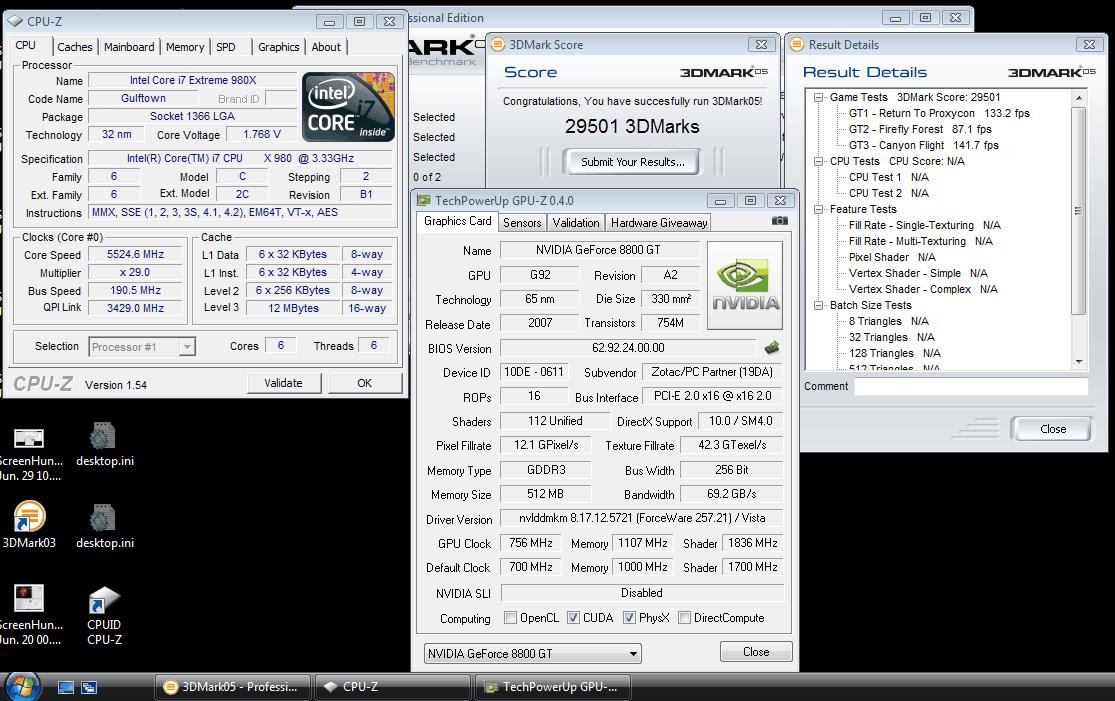Click OK in CPU-Z
The image size is (1115, 701).
(365, 382)
